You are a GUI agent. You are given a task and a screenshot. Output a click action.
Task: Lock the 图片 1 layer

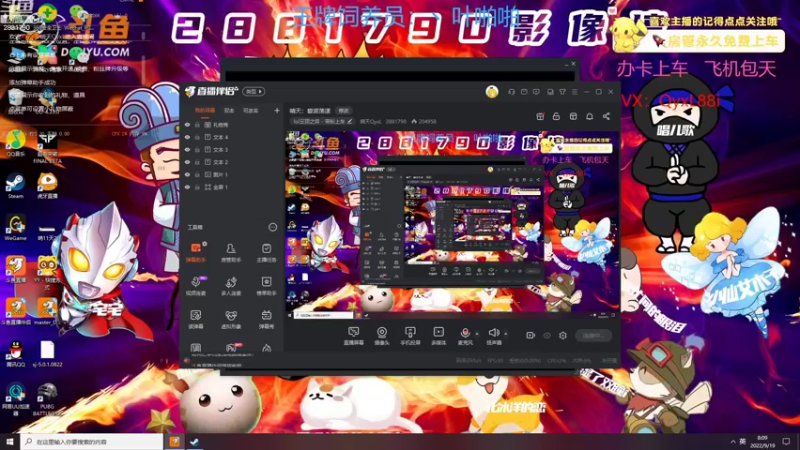pyautogui.click(x=197, y=174)
